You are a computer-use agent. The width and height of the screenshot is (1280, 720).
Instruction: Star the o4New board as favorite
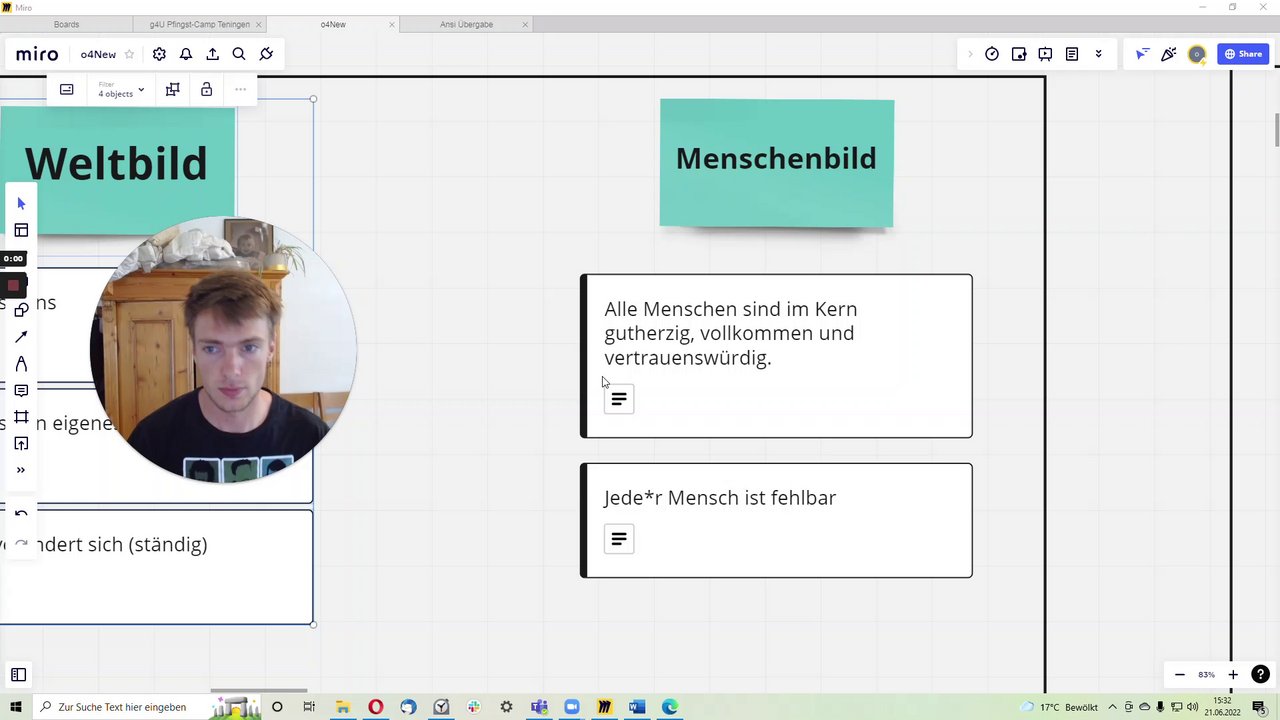(x=129, y=54)
